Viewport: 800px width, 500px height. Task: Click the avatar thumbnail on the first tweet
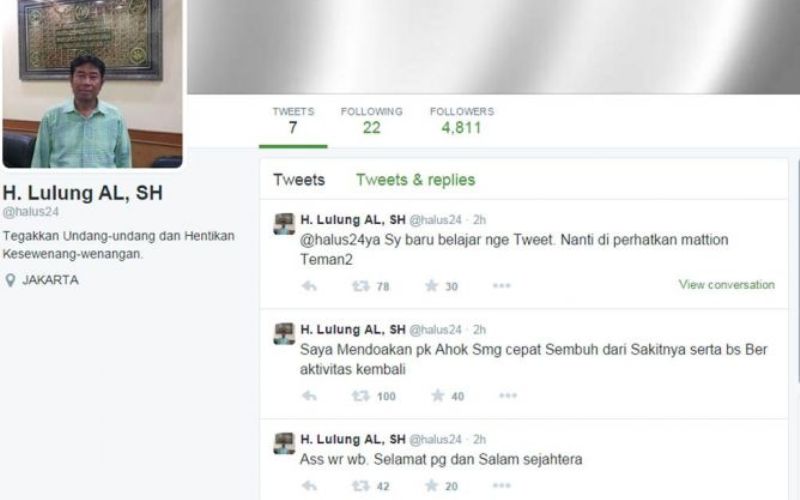click(x=284, y=223)
